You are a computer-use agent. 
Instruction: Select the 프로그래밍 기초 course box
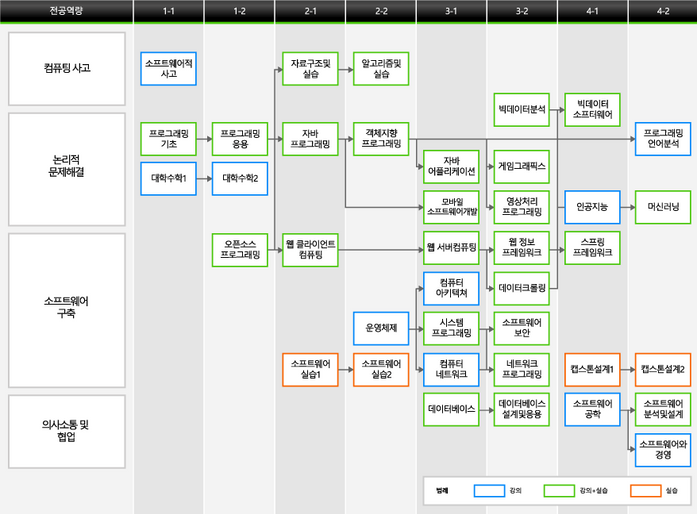pyautogui.click(x=168, y=138)
